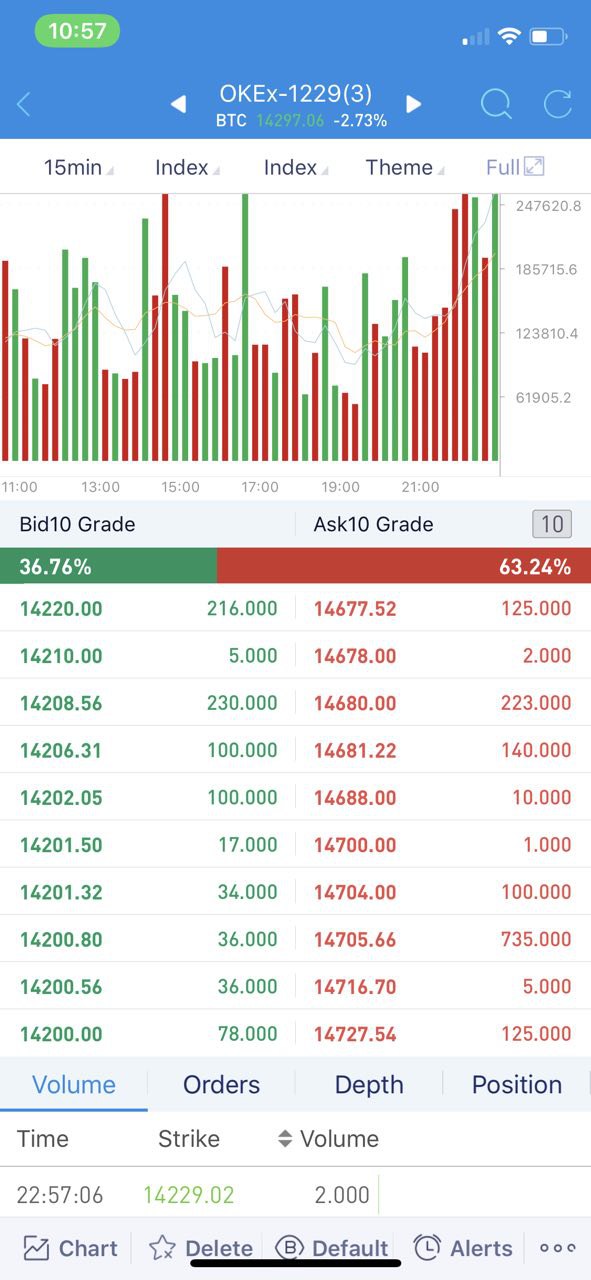The image size is (591, 1280).
Task: Expand the 15min interval dropdown
Action: pyautogui.click(x=78, y=167)
